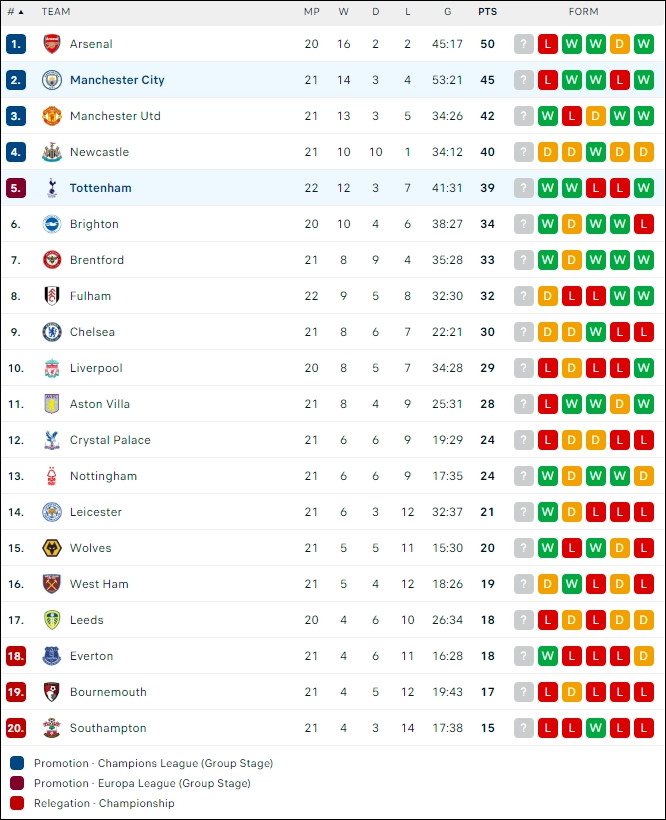Click the FORM column header
Viewport: 666px width, 820px height.
pyautogui.click(x=583, y=12)
